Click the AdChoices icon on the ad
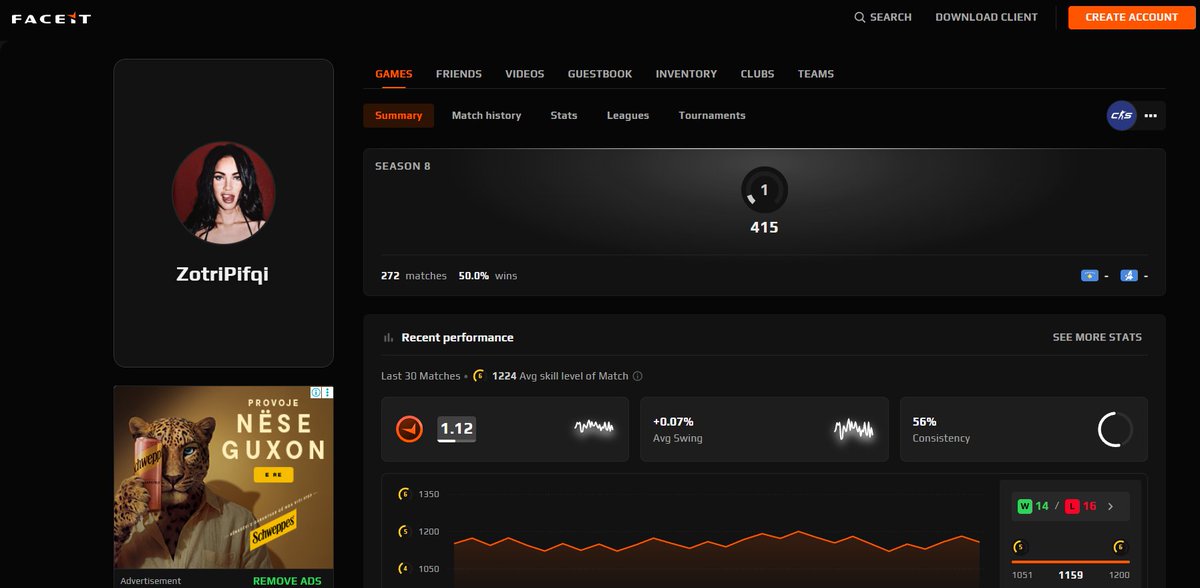Screen dimensions: 1200x588 (314, 393)
